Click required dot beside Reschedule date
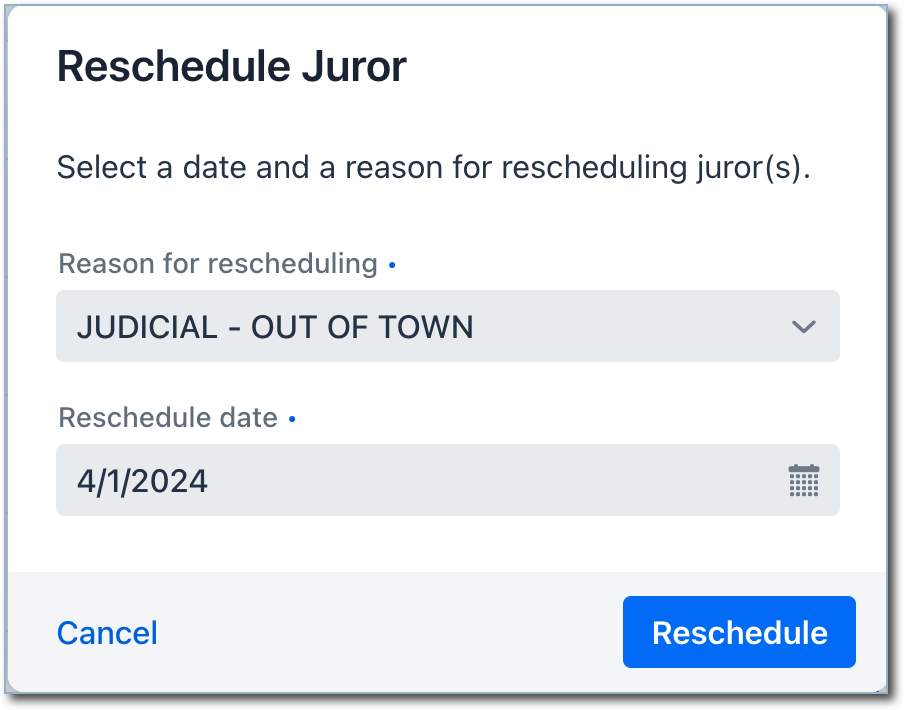The image size is (904, 710). [292, 419]
